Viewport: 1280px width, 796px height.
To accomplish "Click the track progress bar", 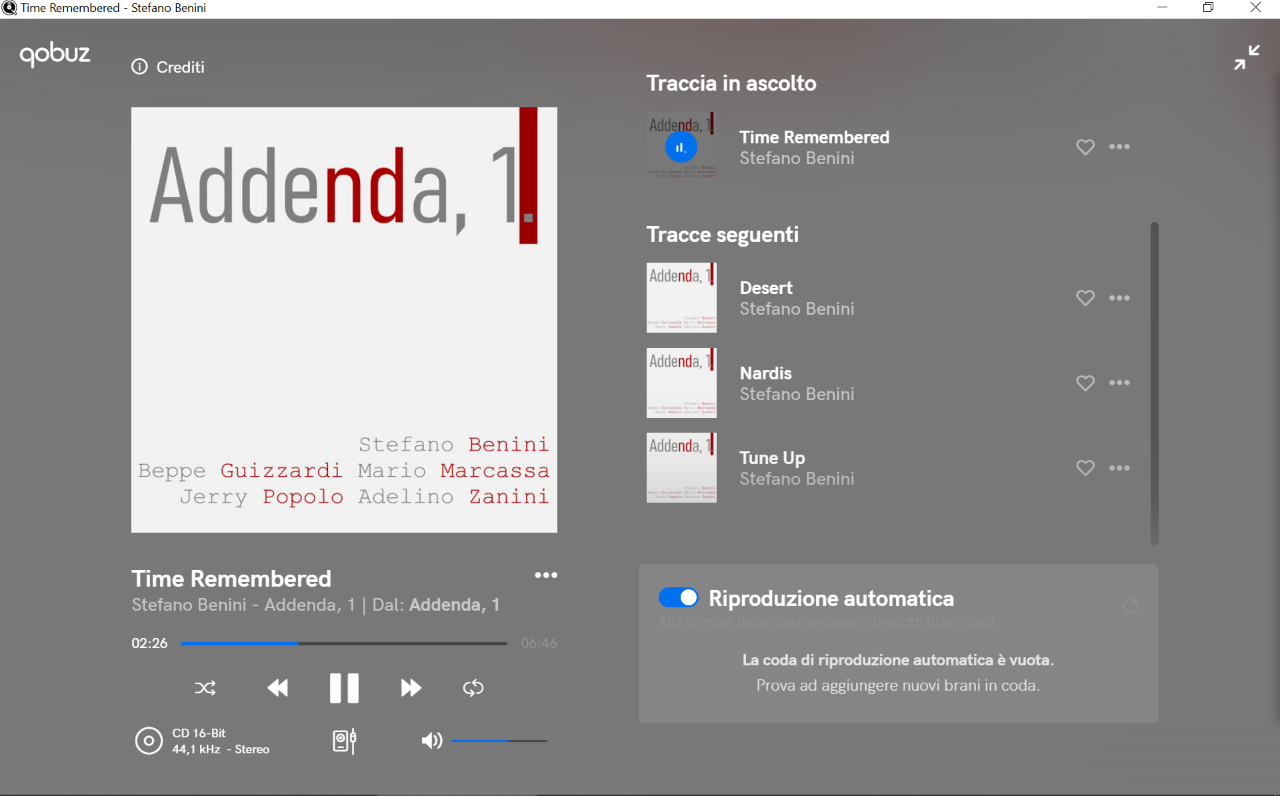I will tap(343, 644).
